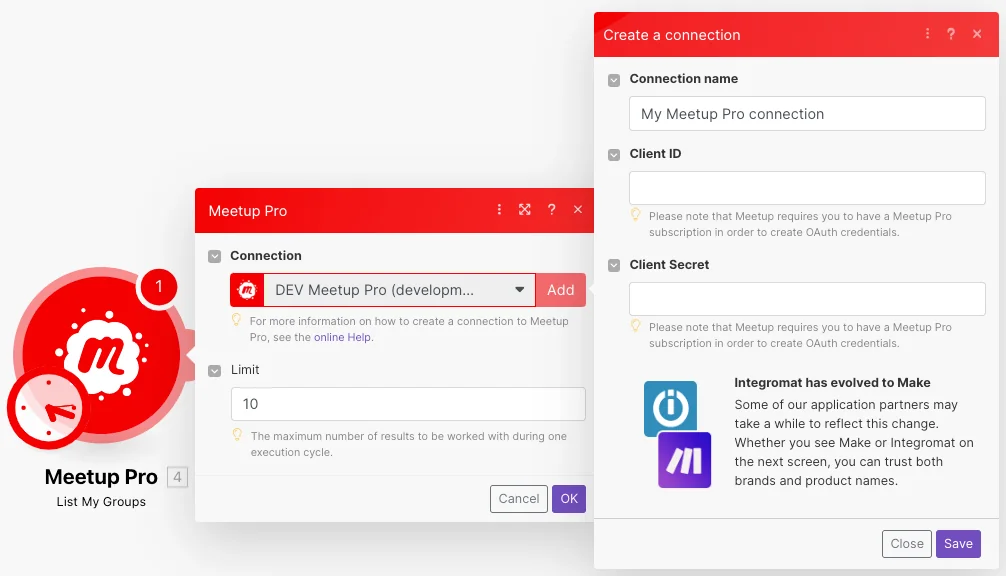Click the 'List My Groups' module subtitle
Screen dimensions: 1006x576
101,502
